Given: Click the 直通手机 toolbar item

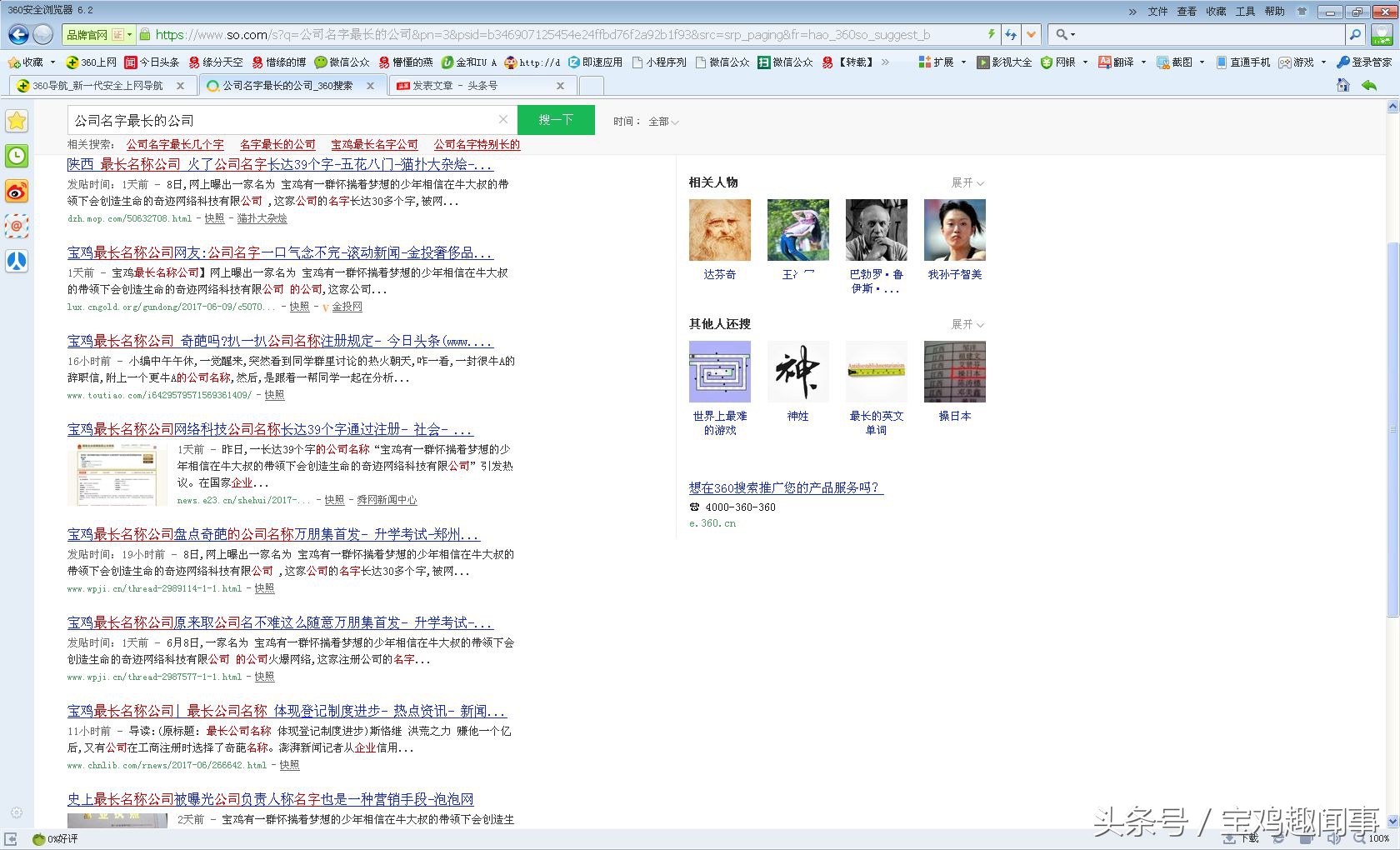Looking at the screenshot, I should 1243,62.
